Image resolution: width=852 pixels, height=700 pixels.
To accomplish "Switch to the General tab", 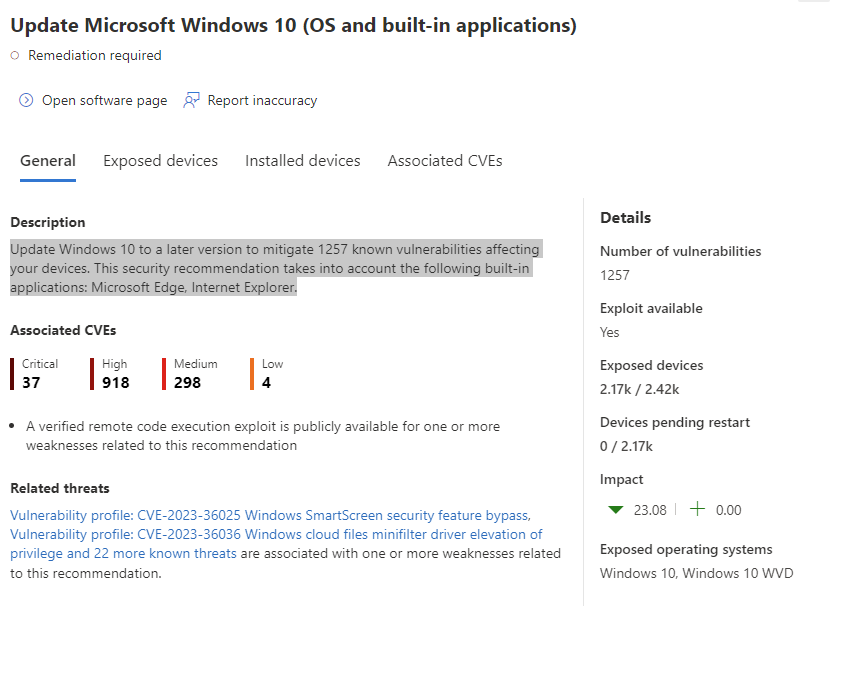I will point(48,161).
